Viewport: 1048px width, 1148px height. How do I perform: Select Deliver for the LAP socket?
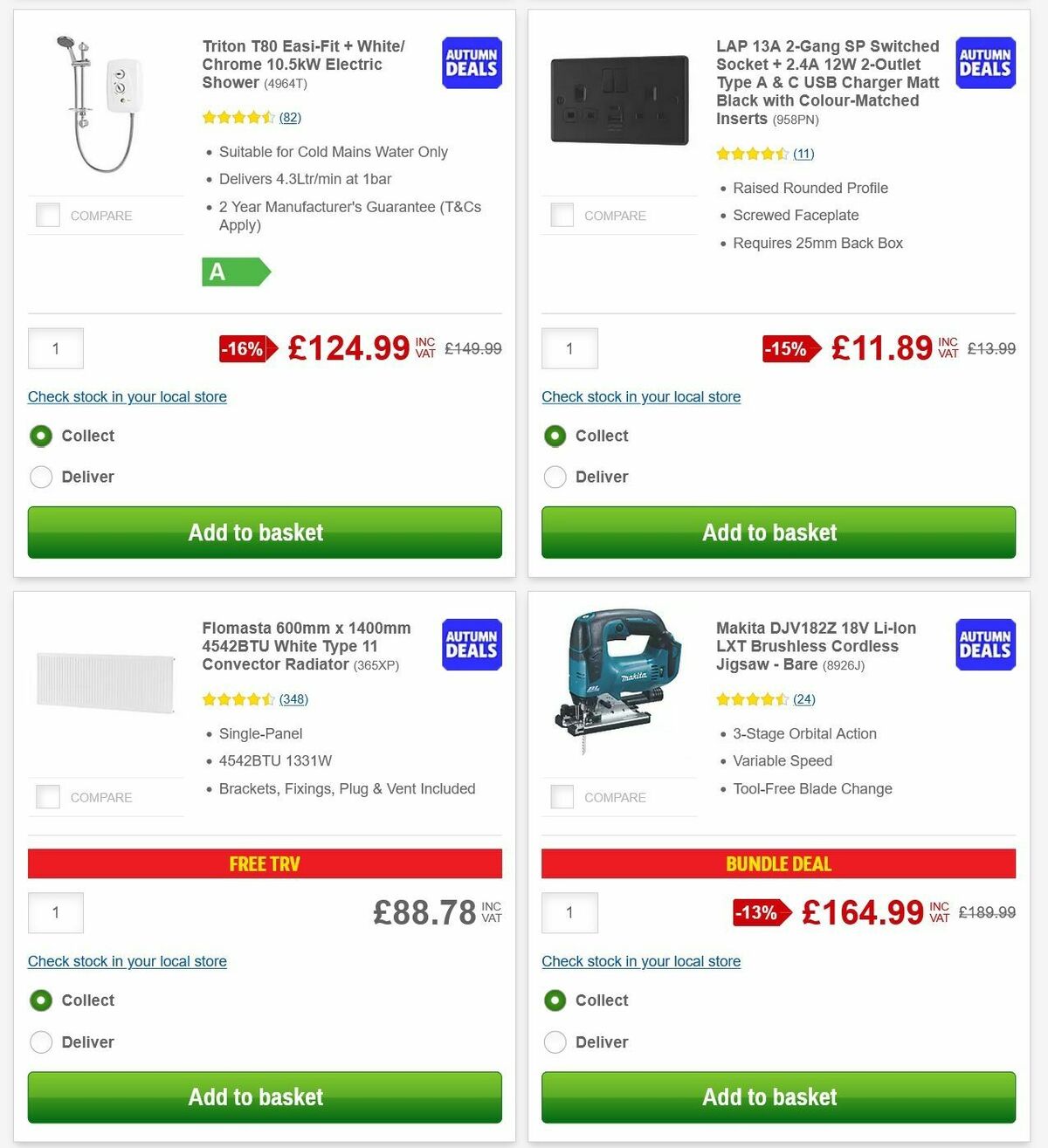[x=555, y=477]
